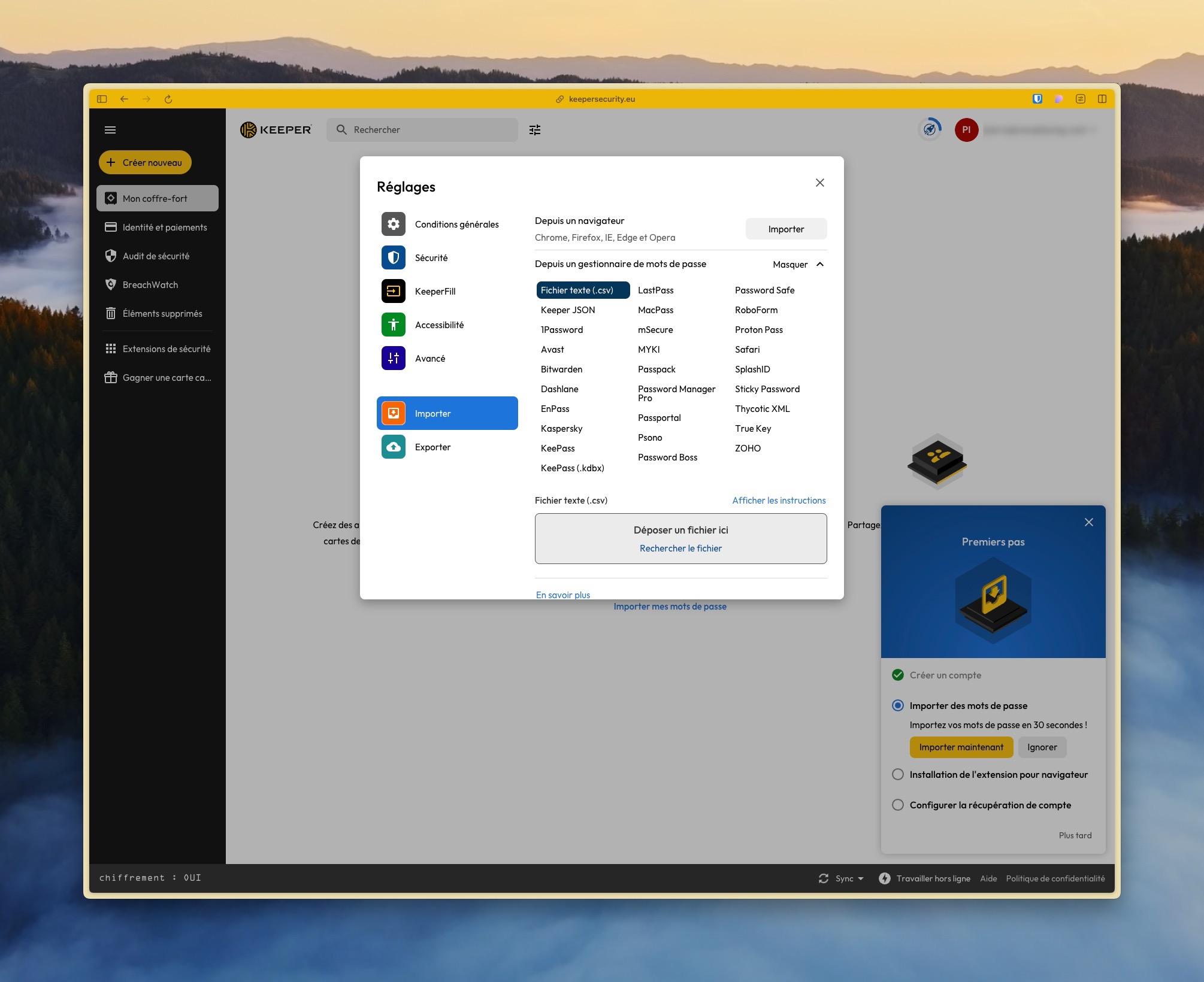Viewport: 1204px width, 982px height.
Task: Click the rocket onboarding progress icon
Action: pos(930,130)
